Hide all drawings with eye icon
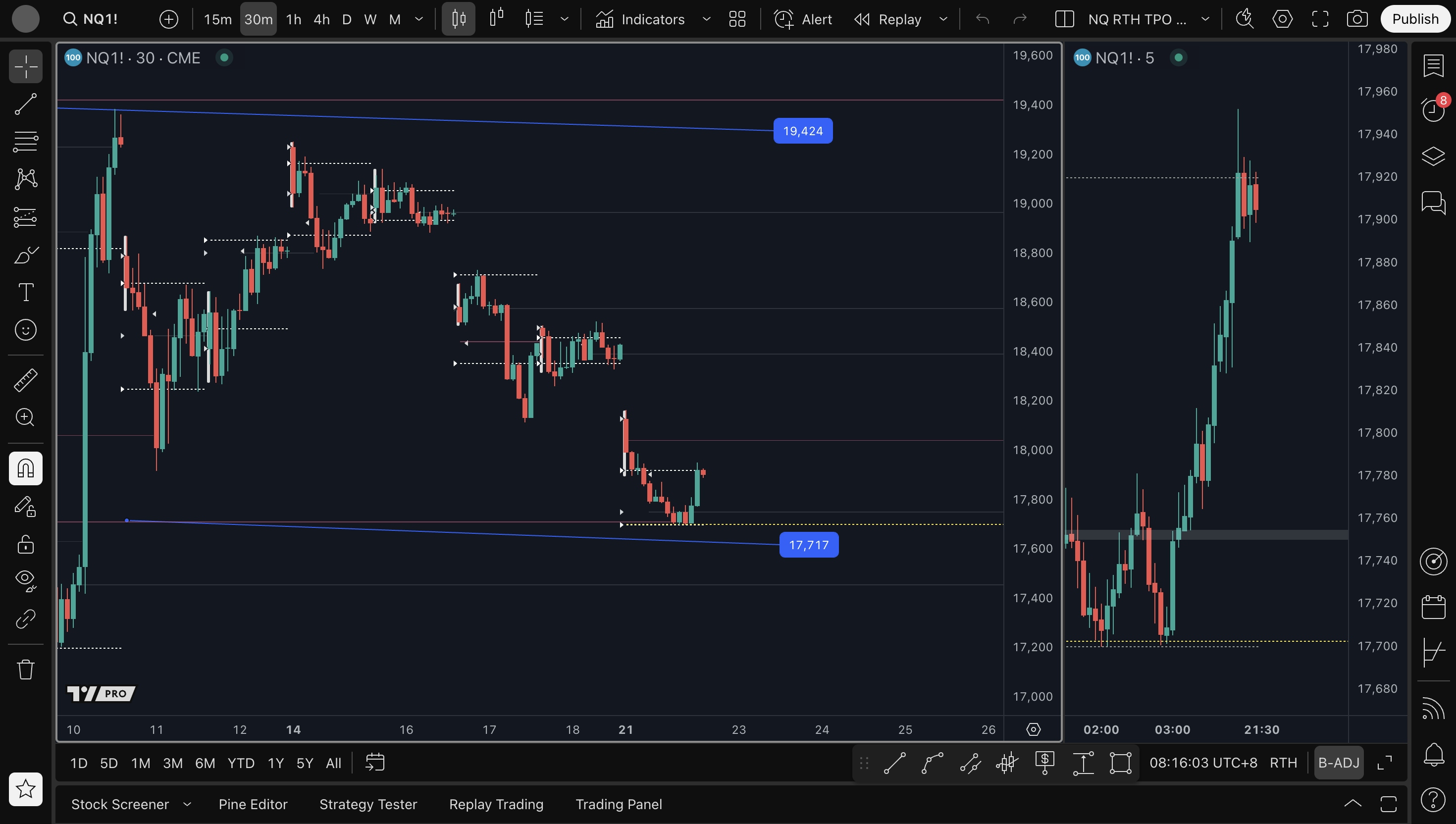 click(x=25, y=579)
